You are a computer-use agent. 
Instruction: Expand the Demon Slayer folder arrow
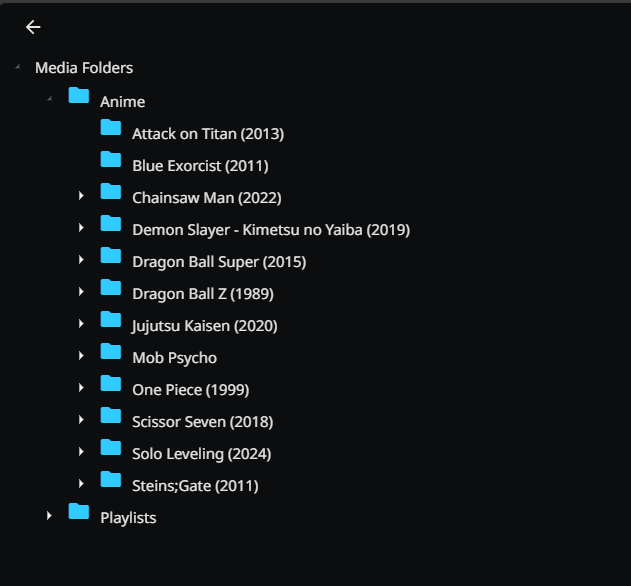coord(81,228)
